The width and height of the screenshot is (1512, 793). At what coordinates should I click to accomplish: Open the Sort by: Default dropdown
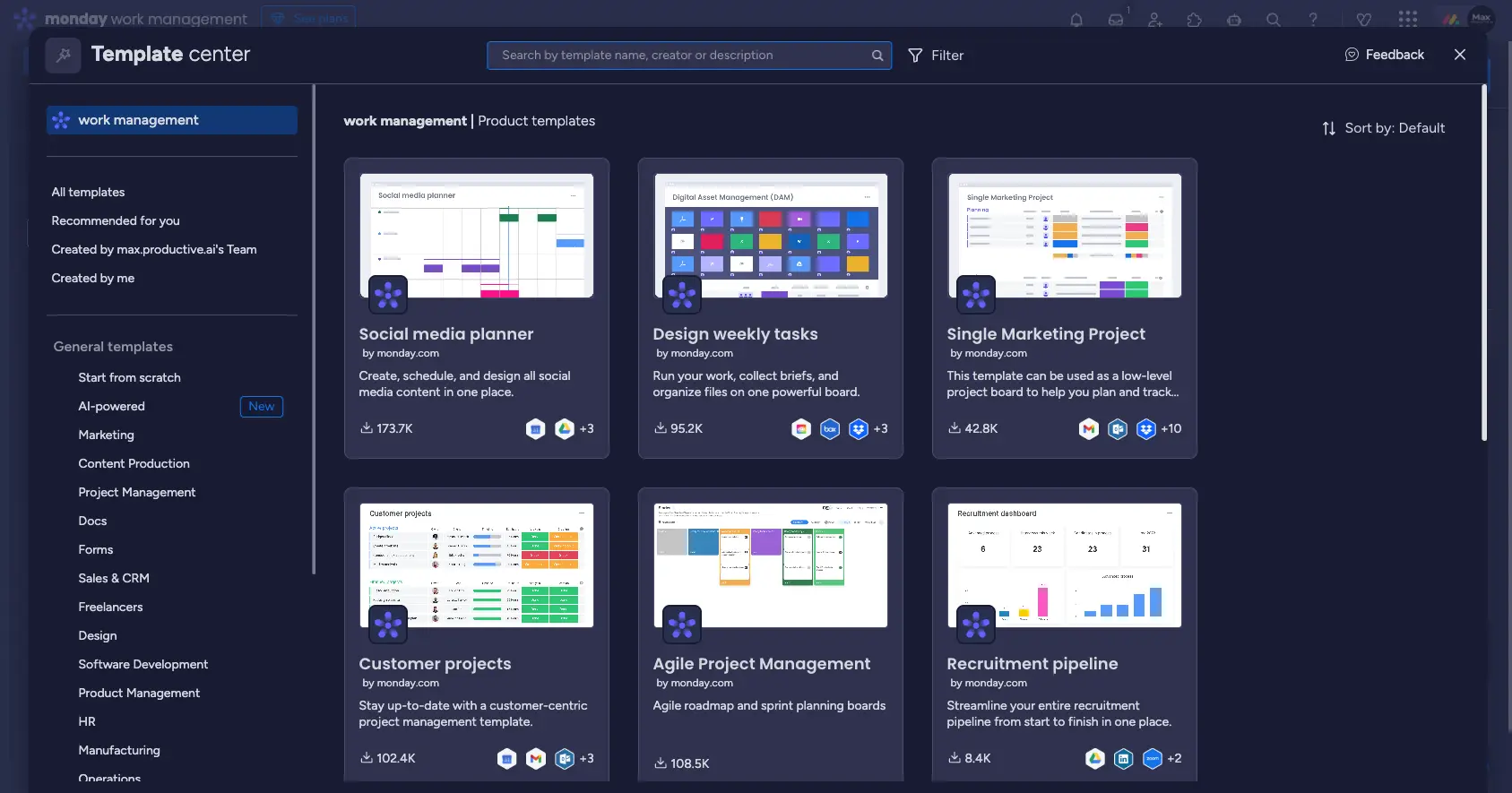[x=1384, y=128]
